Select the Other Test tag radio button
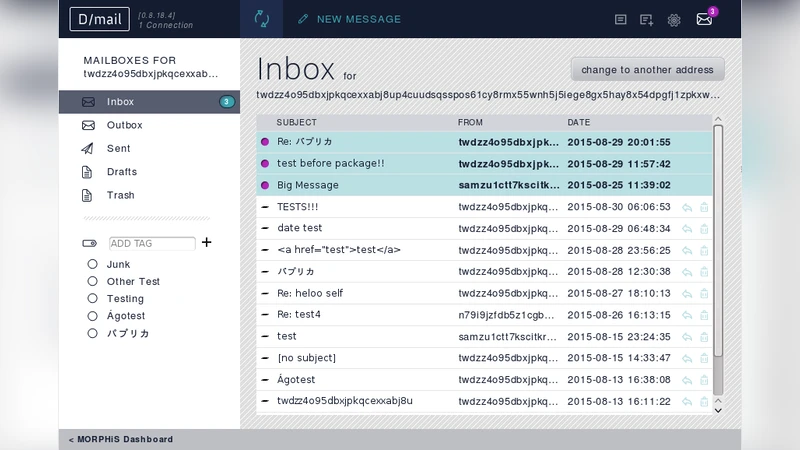The height and width of the screenshot is (450, 800). [x=93, y=282]
